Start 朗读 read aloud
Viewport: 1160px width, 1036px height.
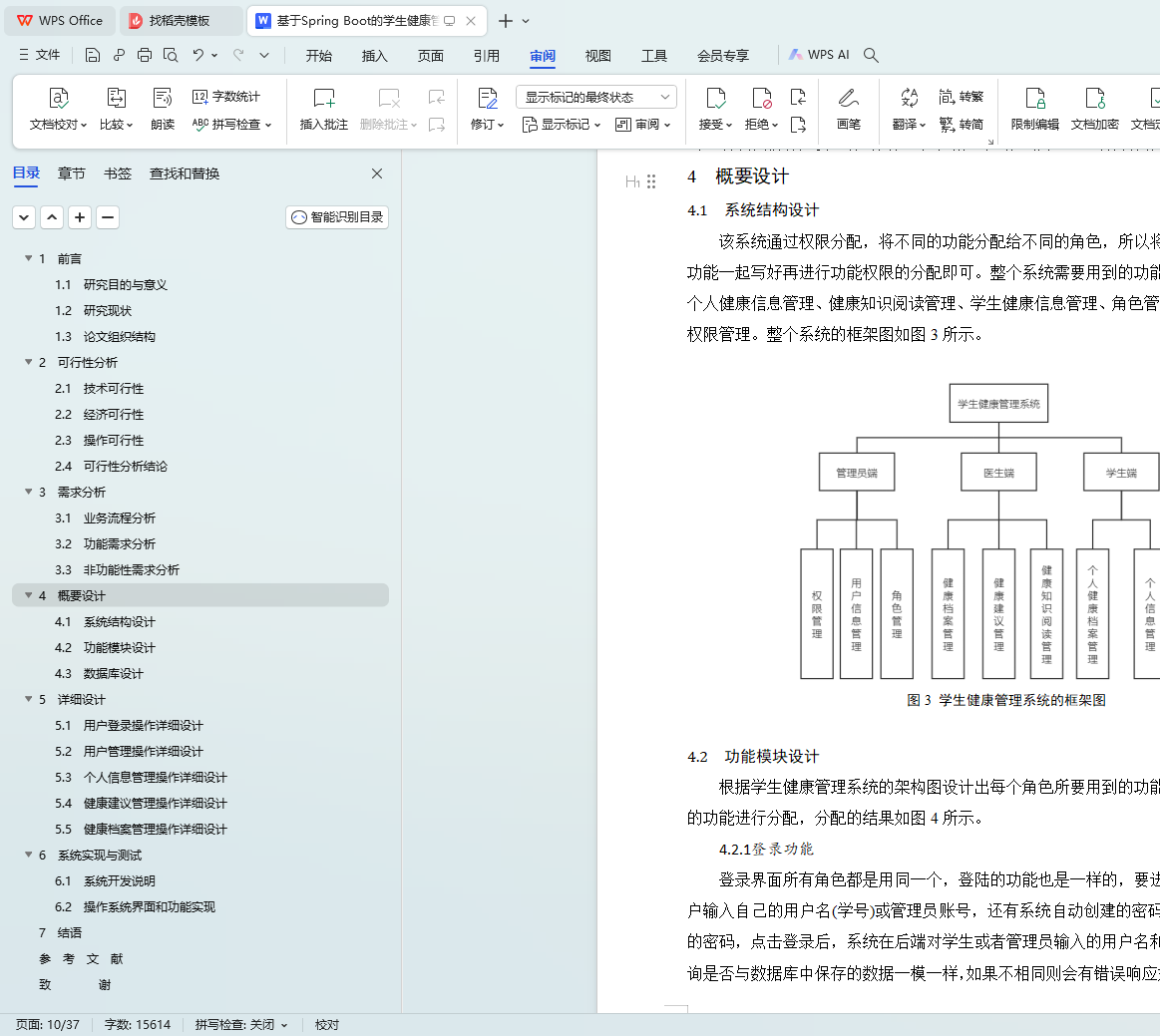(163, 109)
